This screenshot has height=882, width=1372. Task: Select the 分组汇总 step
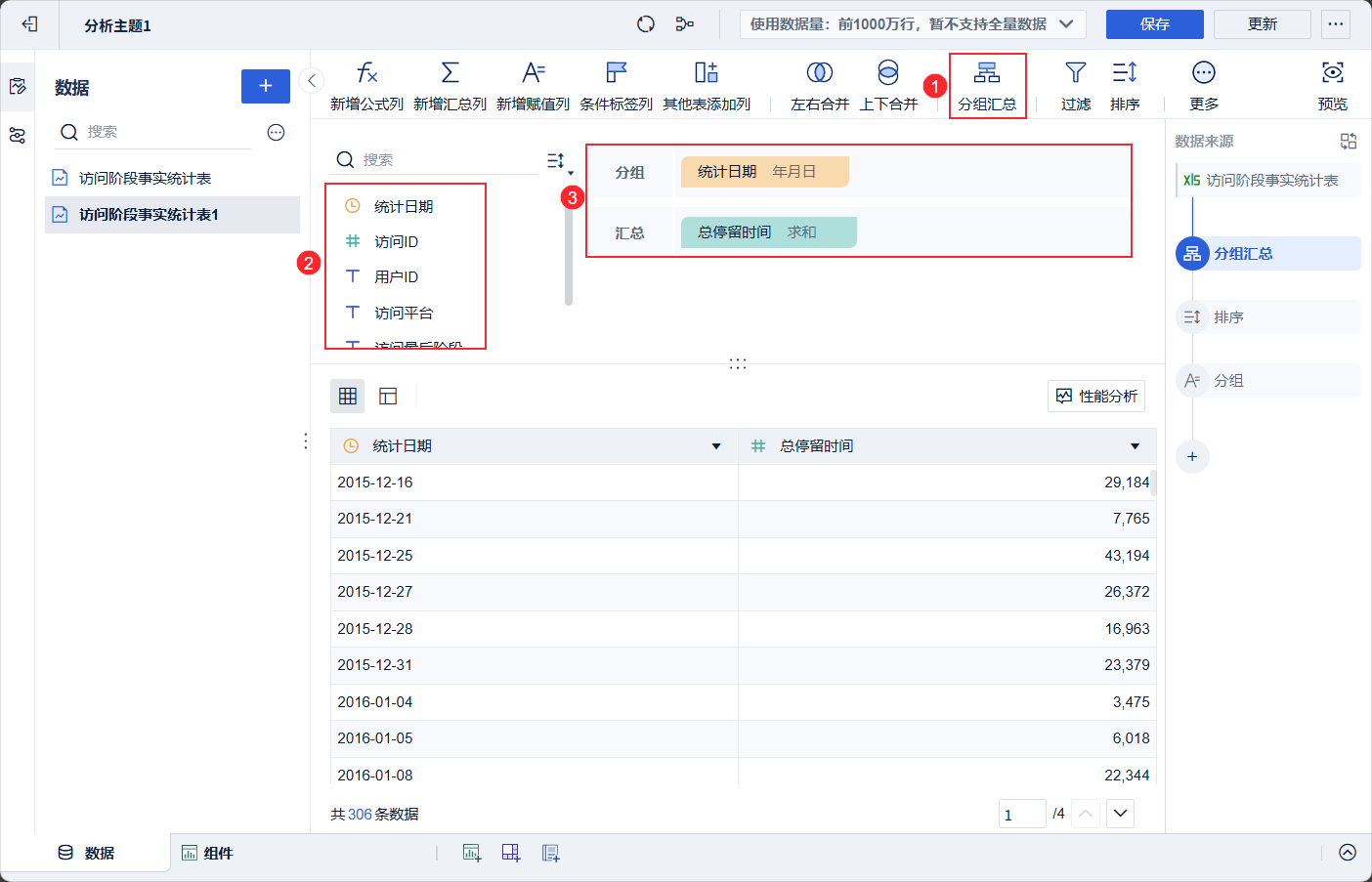[x=1268, y=254]
